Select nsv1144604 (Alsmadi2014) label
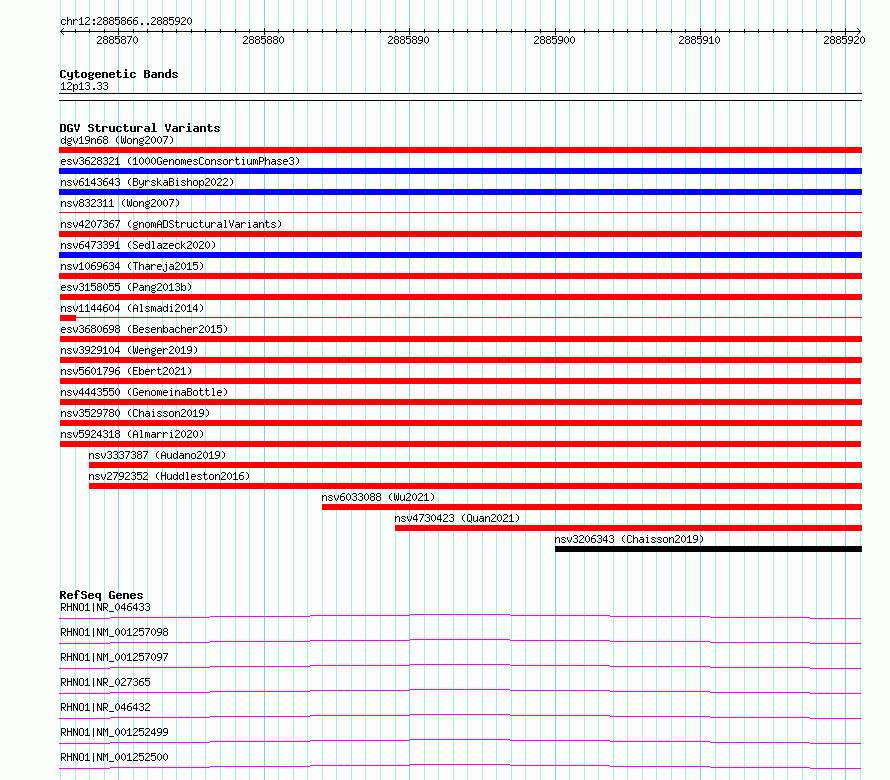 (x=132, y=308)
